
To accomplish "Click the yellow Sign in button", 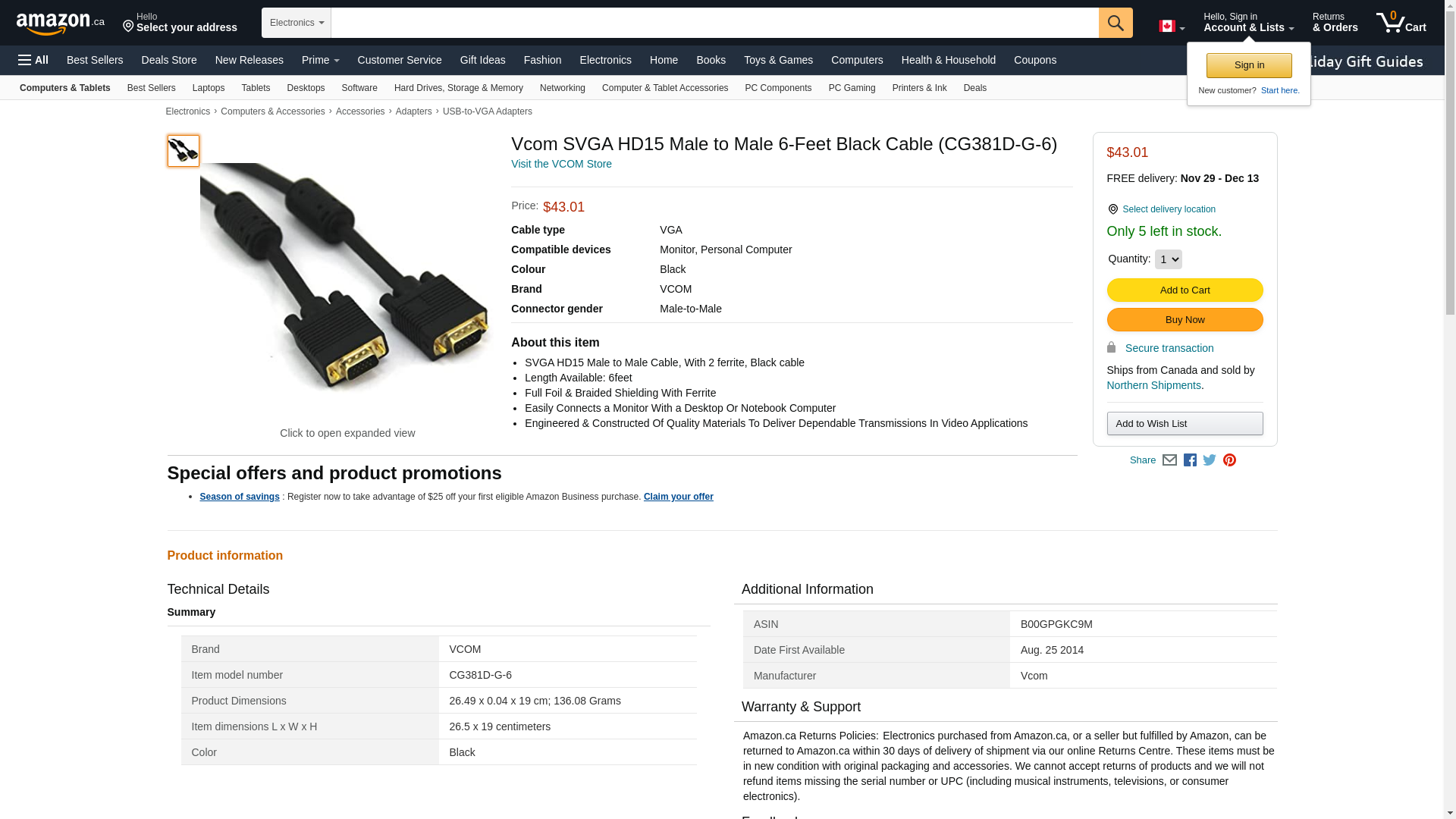I will (x=1249, y=65).
